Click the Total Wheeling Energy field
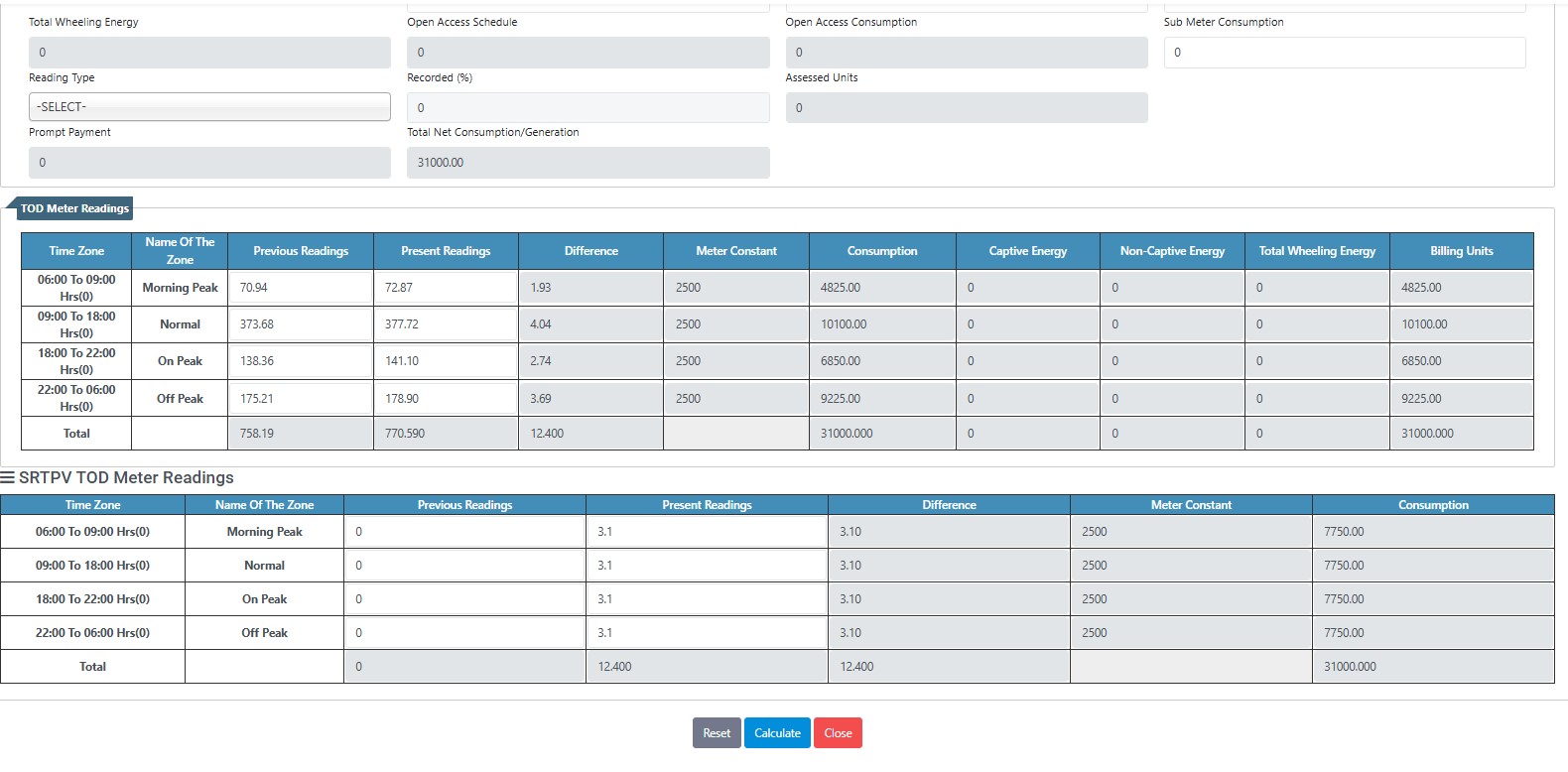Viewport: 1568px width, 772px height. [209, 53]
